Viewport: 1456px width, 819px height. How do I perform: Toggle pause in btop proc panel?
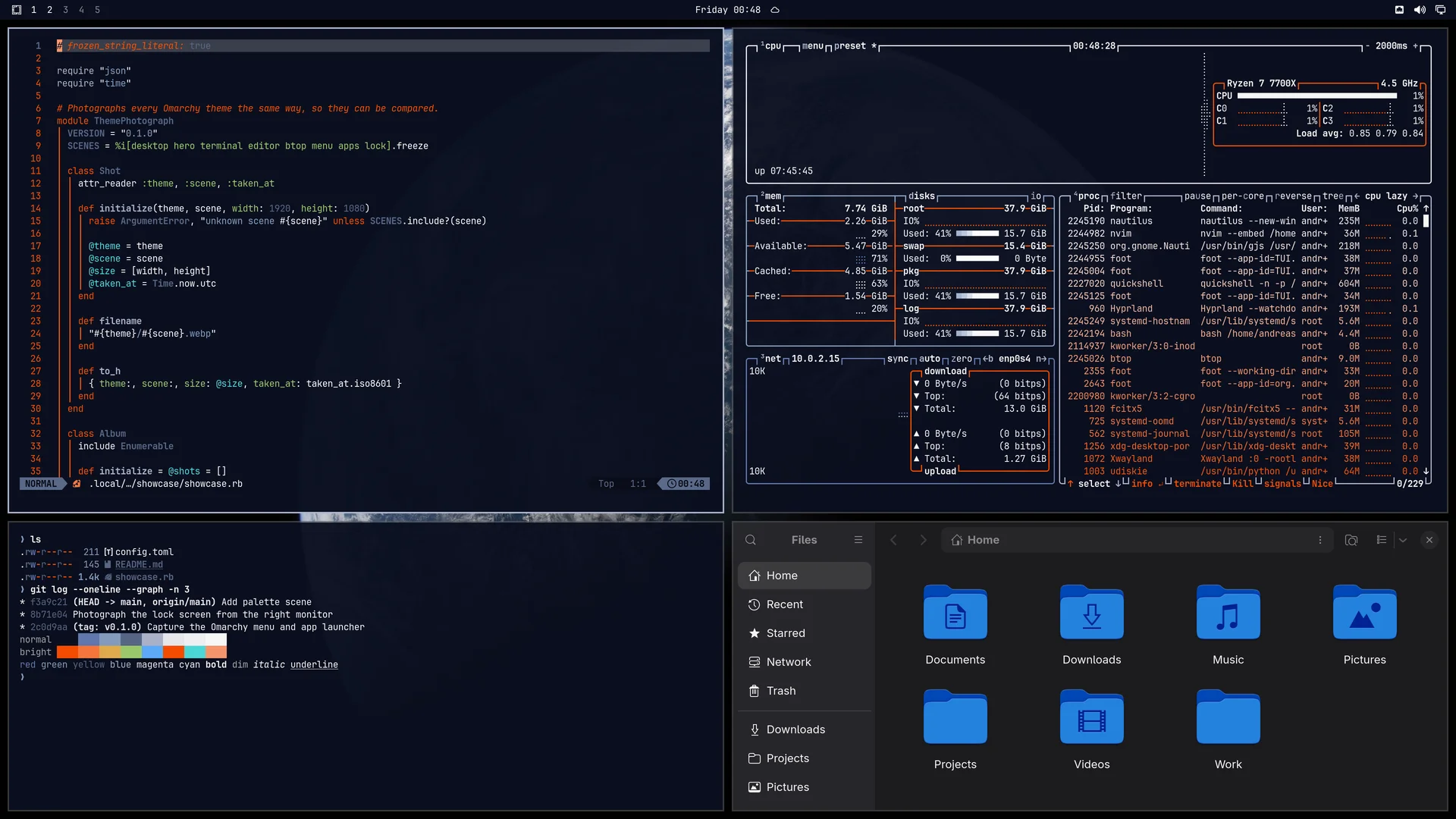[1197, 196]
